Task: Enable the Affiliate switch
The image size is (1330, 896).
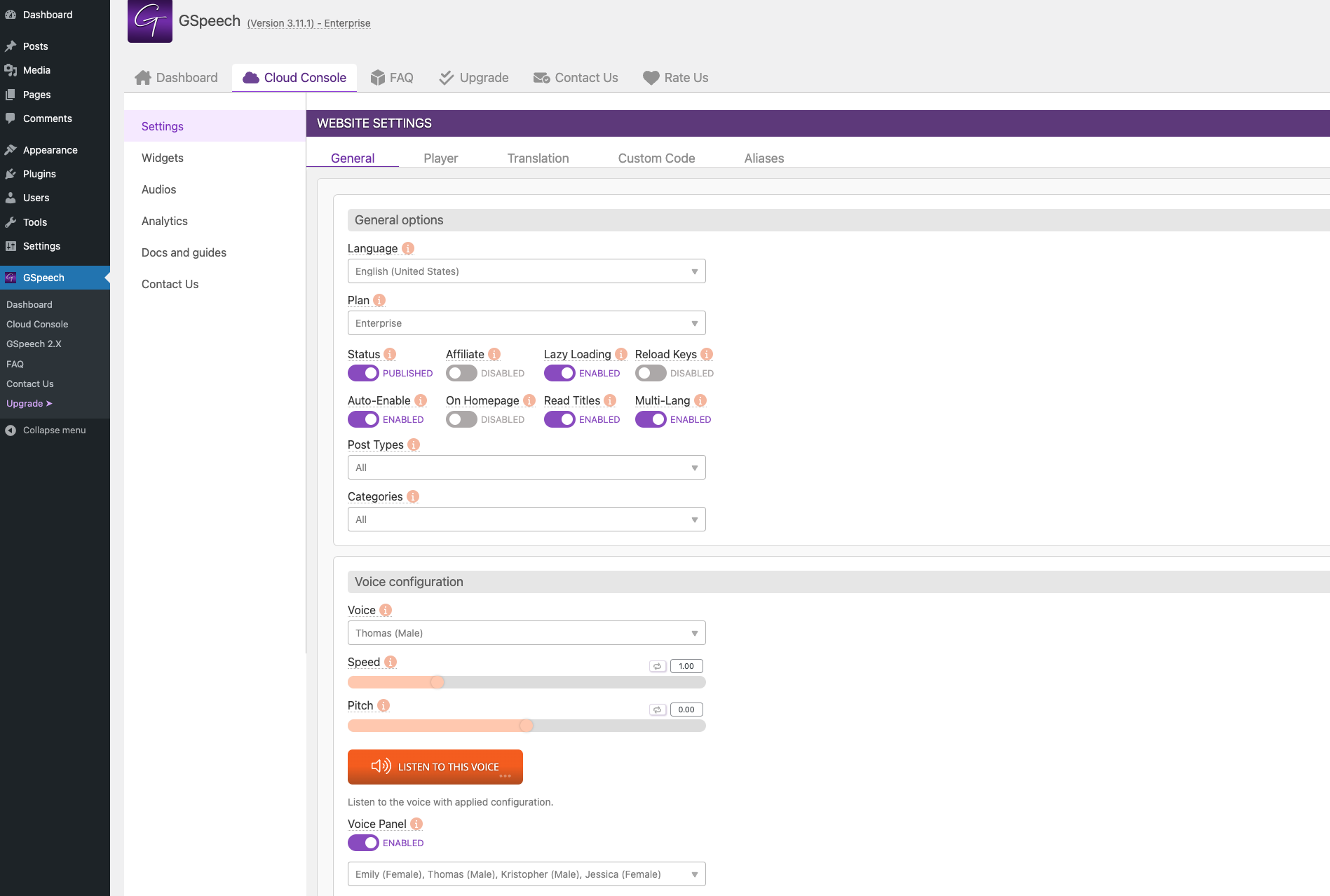Action: [x=461, y=373]
